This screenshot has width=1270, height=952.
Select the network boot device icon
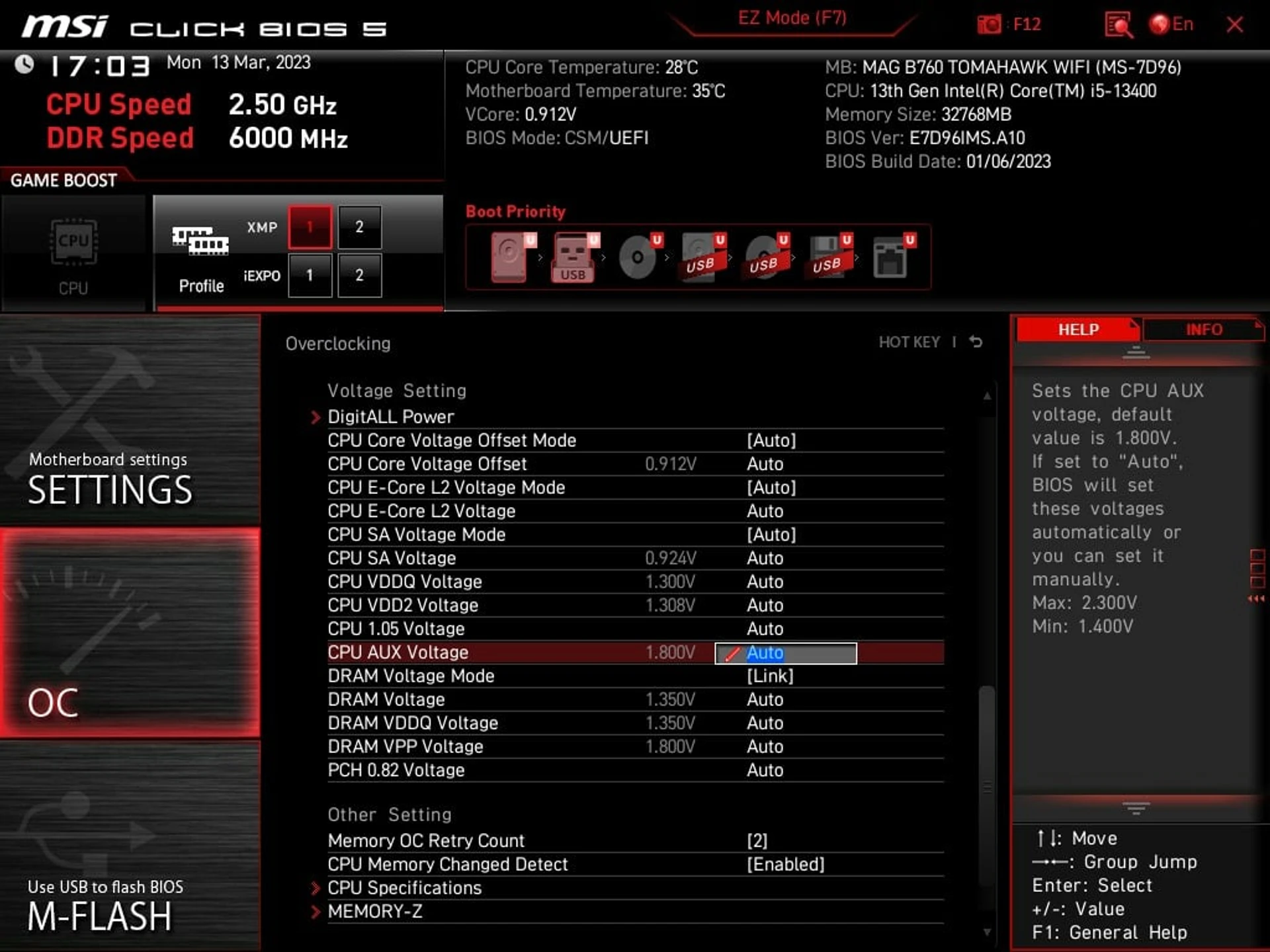[893, 257]
